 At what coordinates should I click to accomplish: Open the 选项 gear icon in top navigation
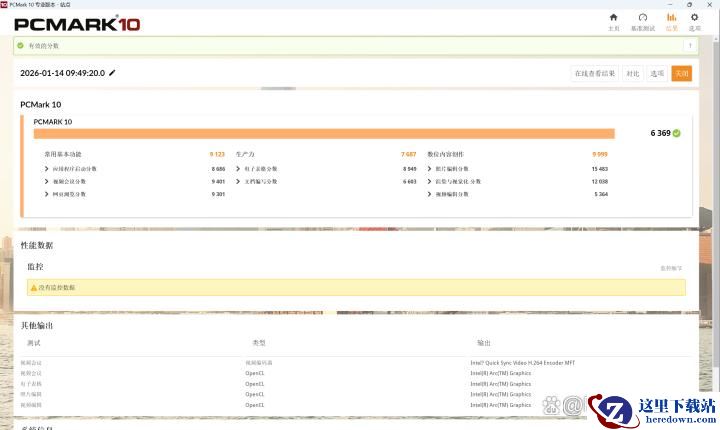coord(694,19)
